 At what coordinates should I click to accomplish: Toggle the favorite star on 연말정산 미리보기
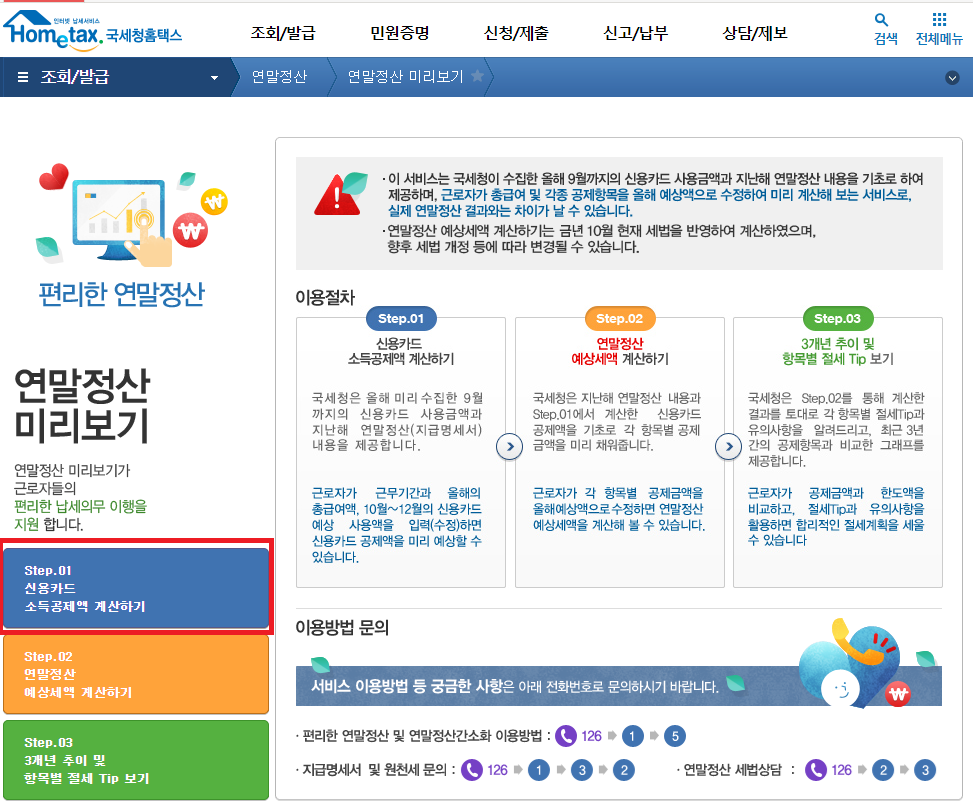(478, 74)
